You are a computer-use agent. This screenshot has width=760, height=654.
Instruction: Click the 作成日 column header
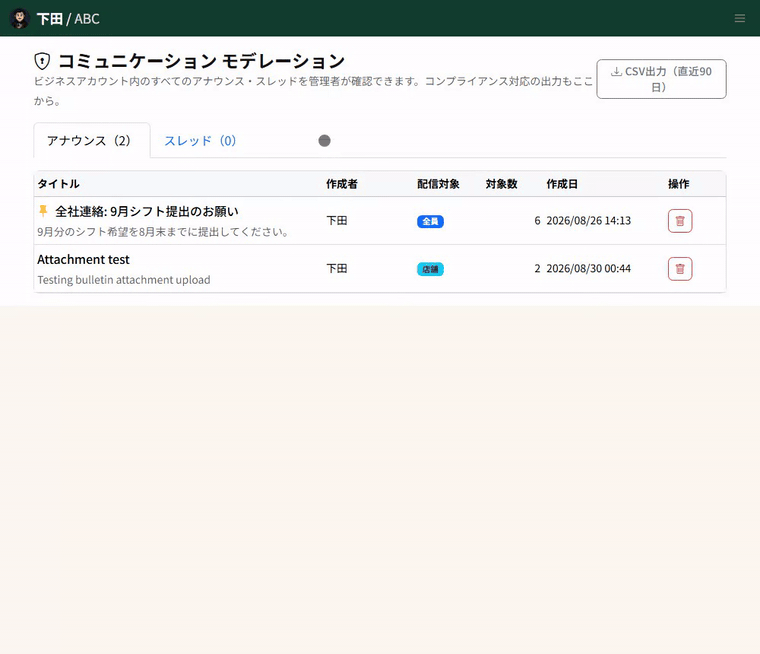[562, 184]
